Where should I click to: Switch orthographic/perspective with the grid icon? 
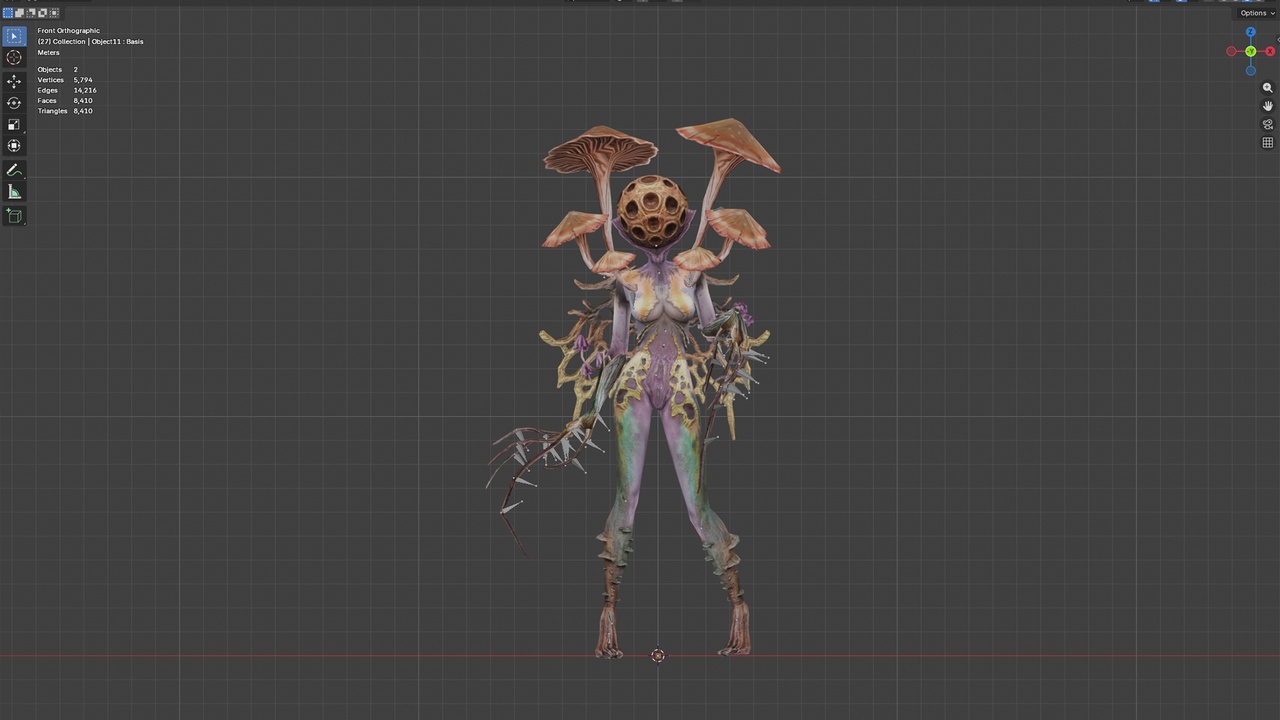coord(1267,143)
